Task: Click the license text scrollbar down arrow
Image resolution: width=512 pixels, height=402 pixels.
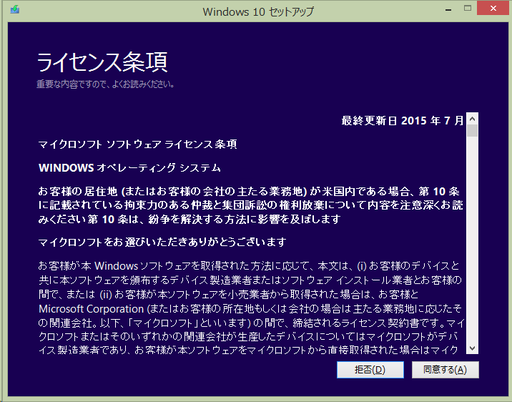Action: [472, 348]
